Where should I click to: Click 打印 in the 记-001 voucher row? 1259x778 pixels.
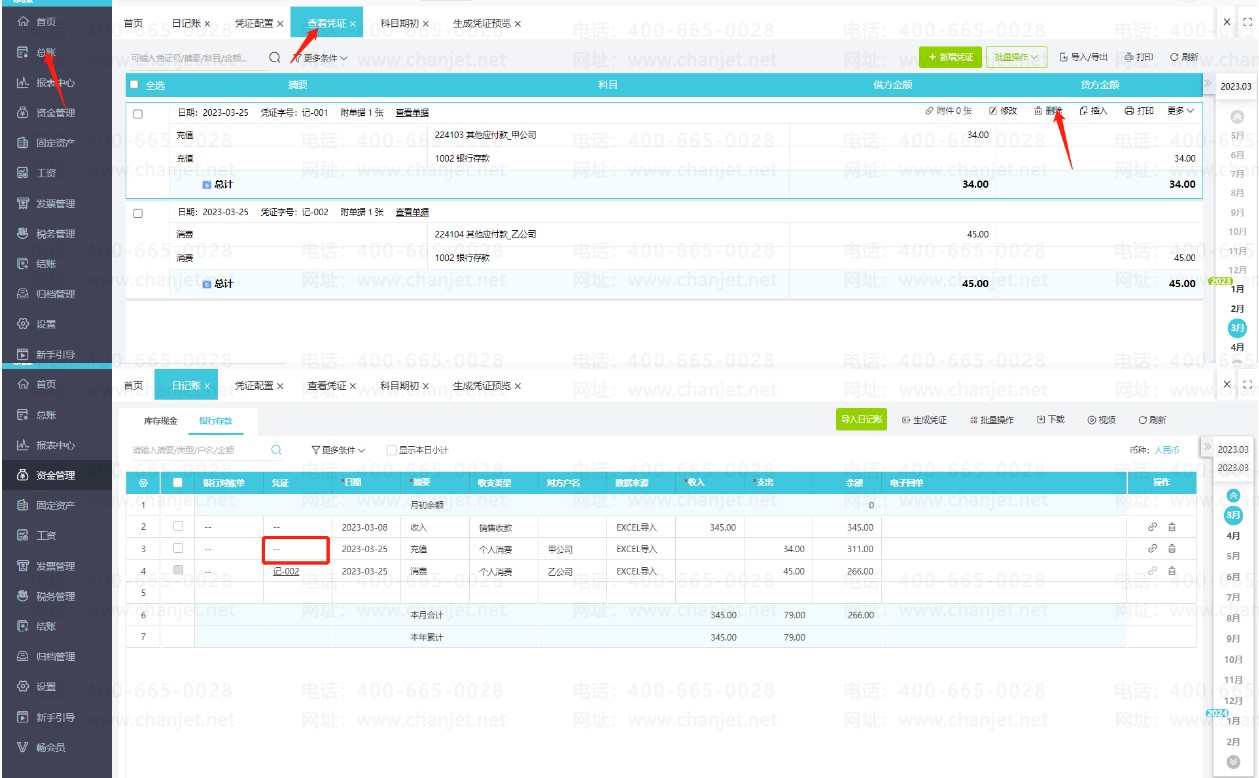click(x=1139, y=111)
